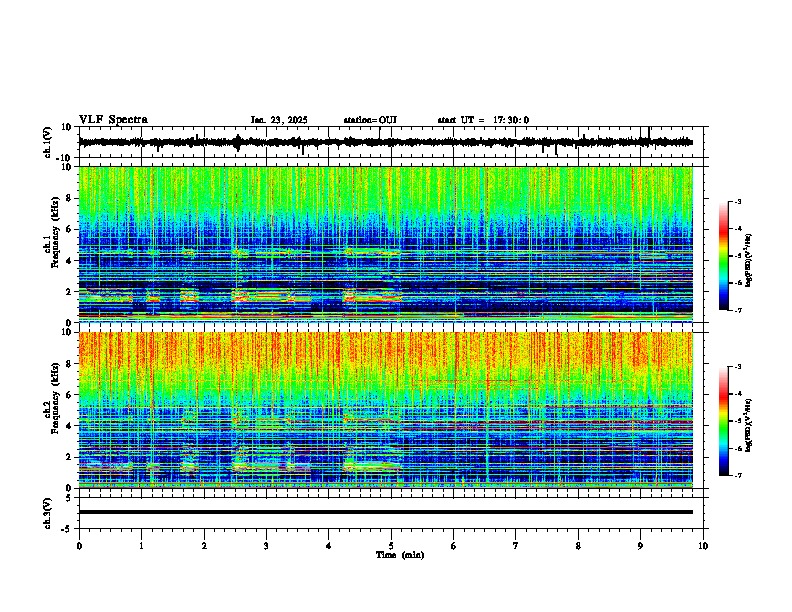This screenshot has width=792, height=612.
Task: Click the "ch.3(V)" axis label
Action: coord(48,513)
